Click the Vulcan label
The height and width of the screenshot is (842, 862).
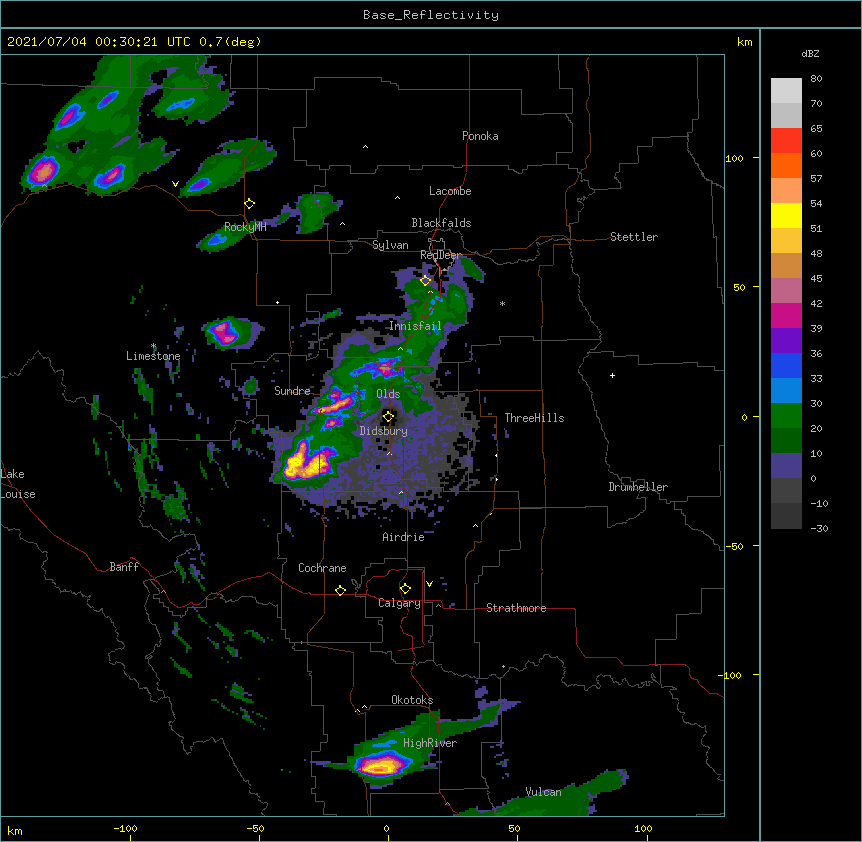[544, 792]
